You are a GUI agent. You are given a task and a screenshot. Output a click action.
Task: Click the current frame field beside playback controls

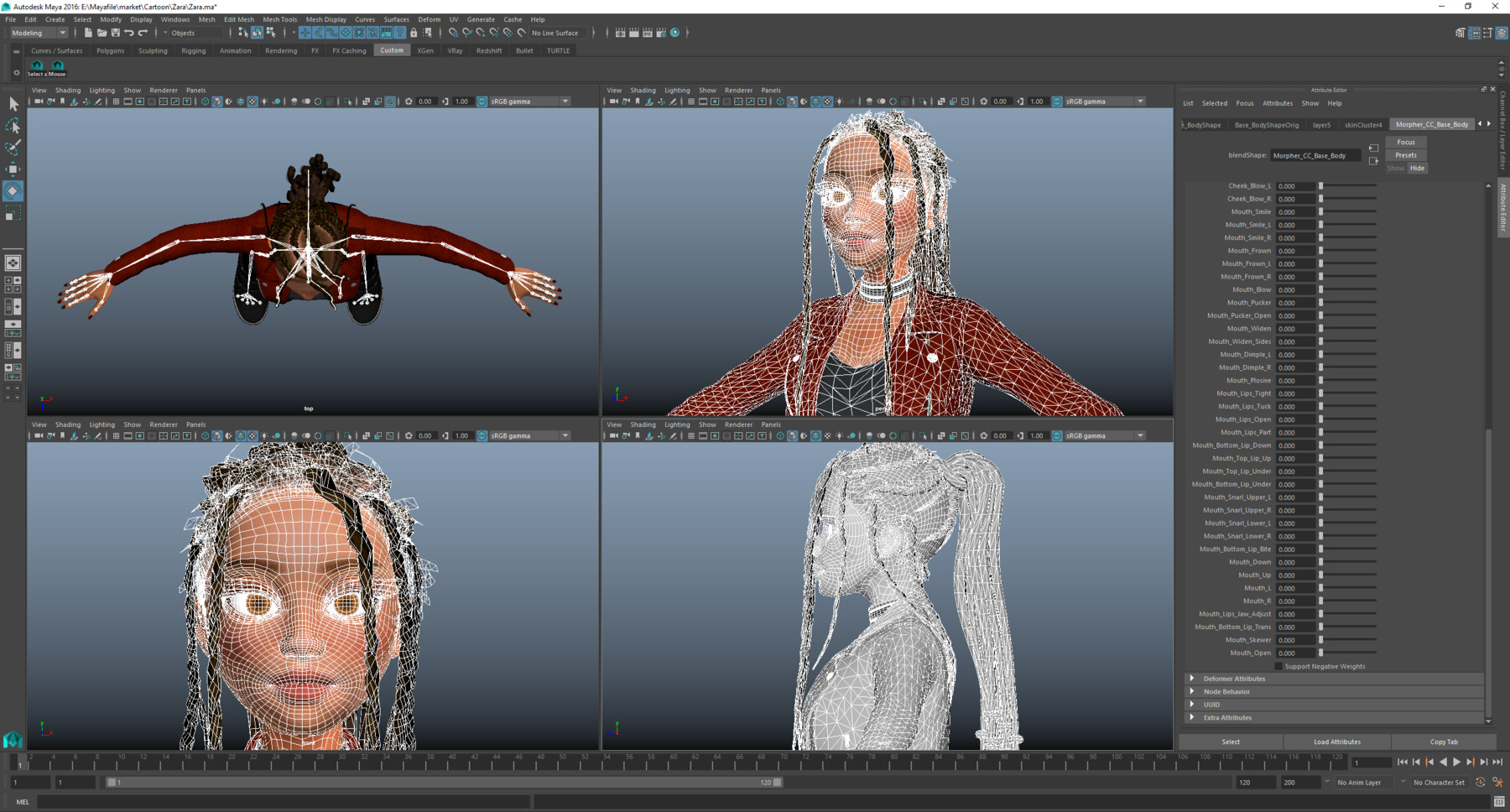1372,762
